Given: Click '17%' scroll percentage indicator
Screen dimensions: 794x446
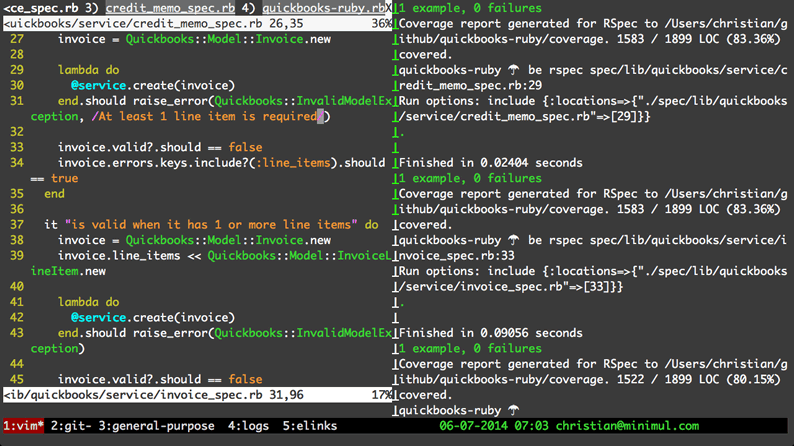Looking at the screenshot, I should (x=381, y=395).
